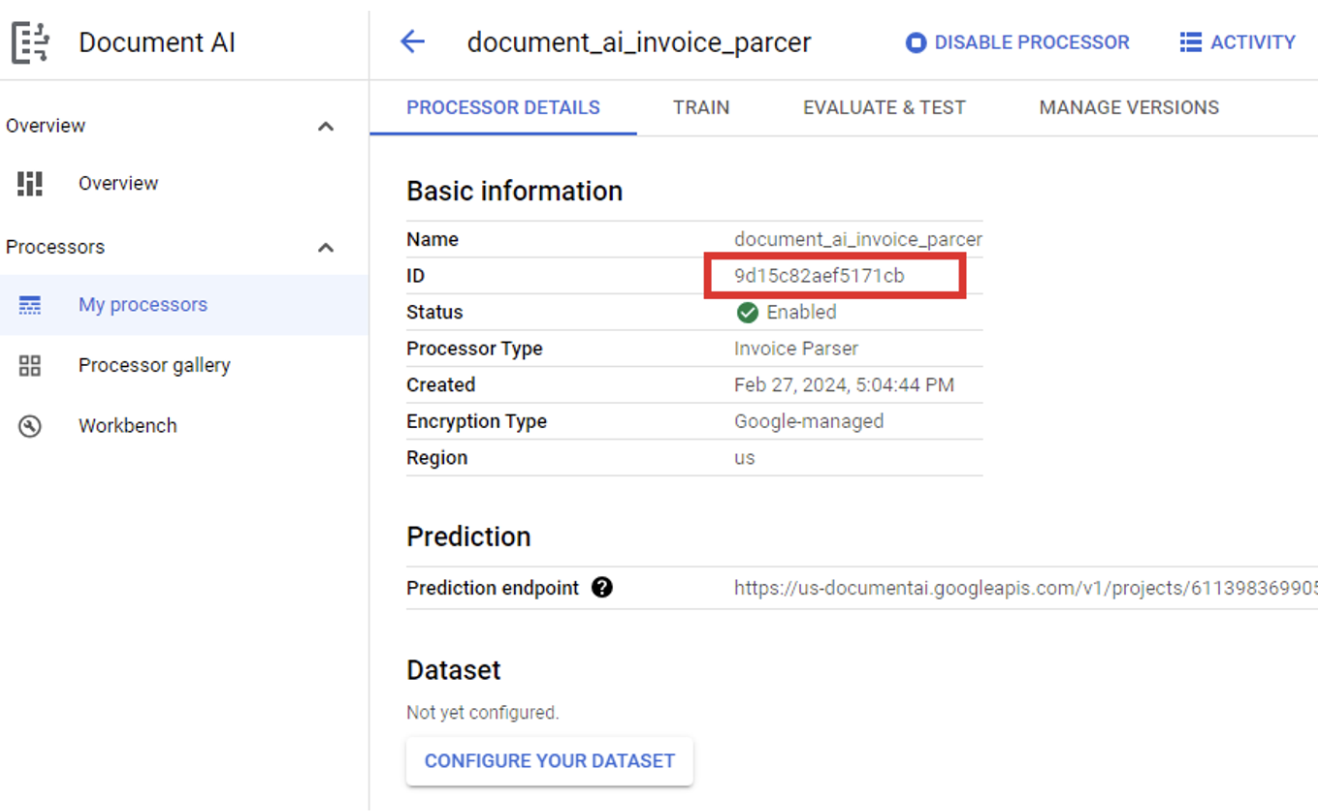
Task: Click the Processor gallery squares icon
Action: click(x=30, y=366)
